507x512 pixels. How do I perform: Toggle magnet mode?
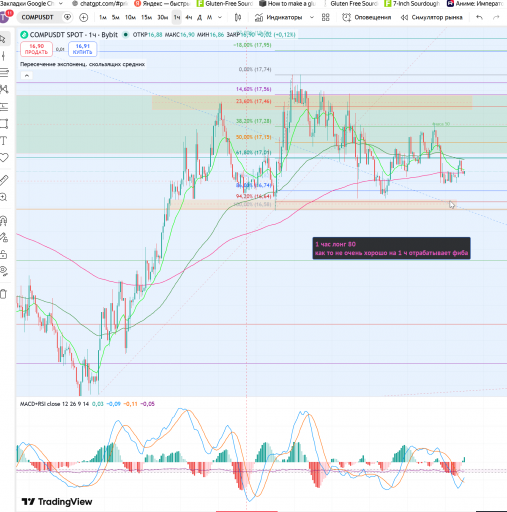(3, 221)
